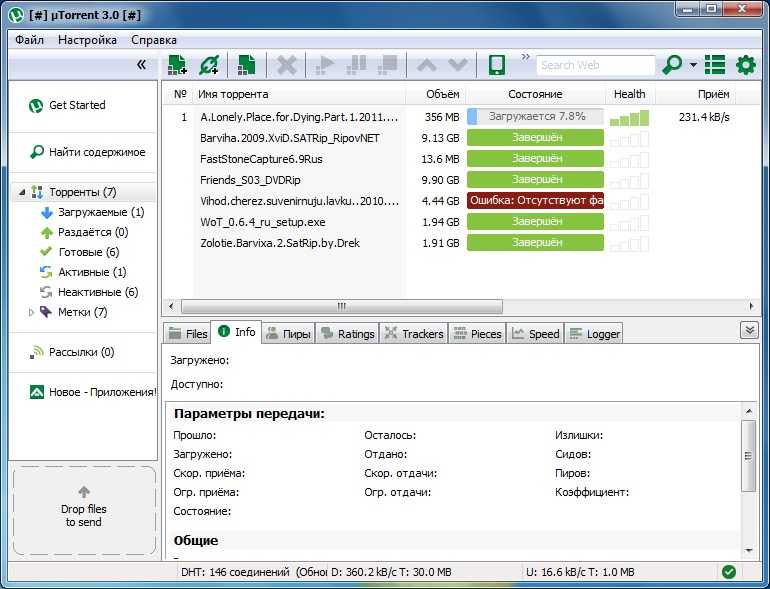The image size is (770, 589).
Task: Expand the hidden toolbar overflow chevron
Action: (x=526, y=56)
